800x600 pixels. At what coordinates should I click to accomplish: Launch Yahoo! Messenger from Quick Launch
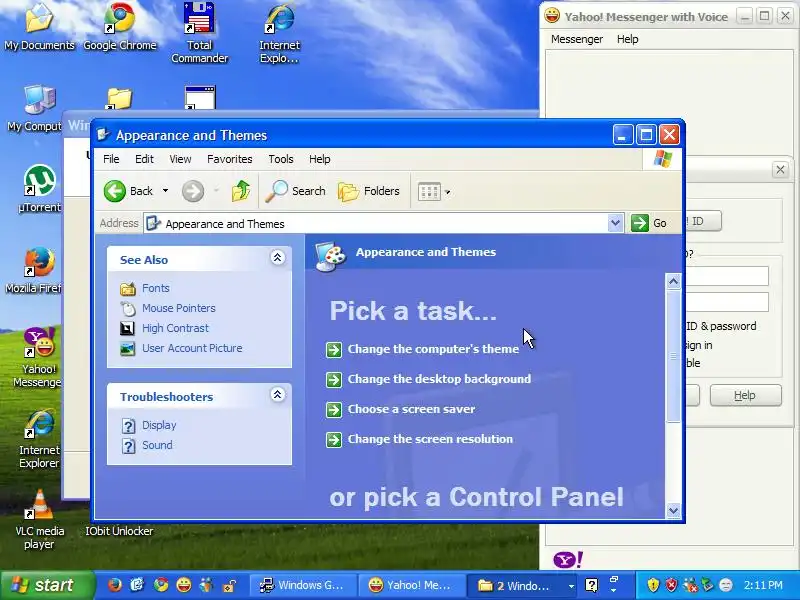(x=184, y=585)
